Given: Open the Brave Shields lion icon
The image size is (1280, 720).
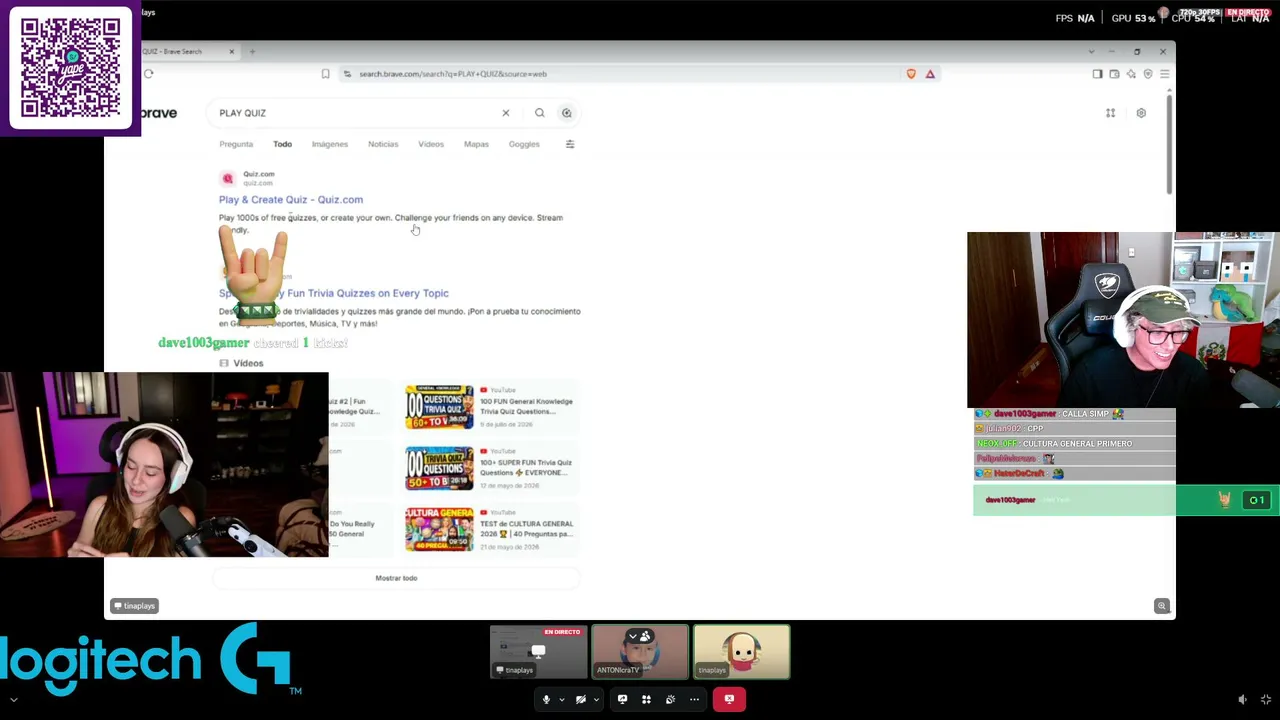Looking at the screenshot, I should 911,74.
